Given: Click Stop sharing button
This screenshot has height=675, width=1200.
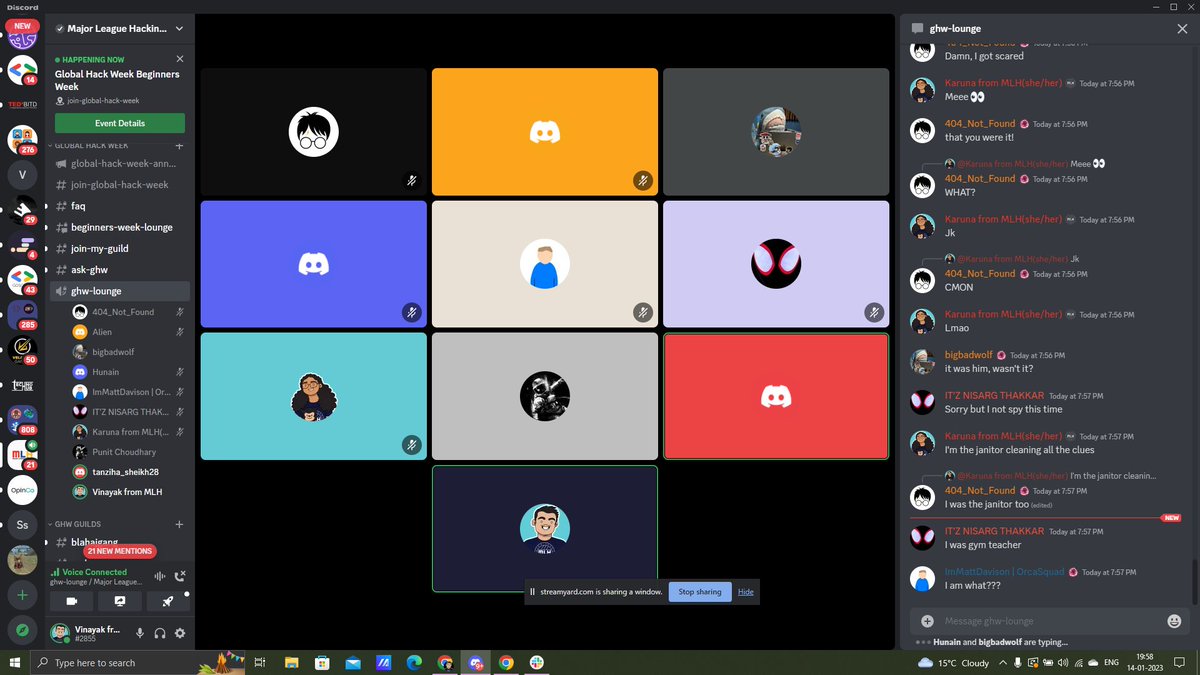Looking at the screenshot, I should [x=700, y=592].
